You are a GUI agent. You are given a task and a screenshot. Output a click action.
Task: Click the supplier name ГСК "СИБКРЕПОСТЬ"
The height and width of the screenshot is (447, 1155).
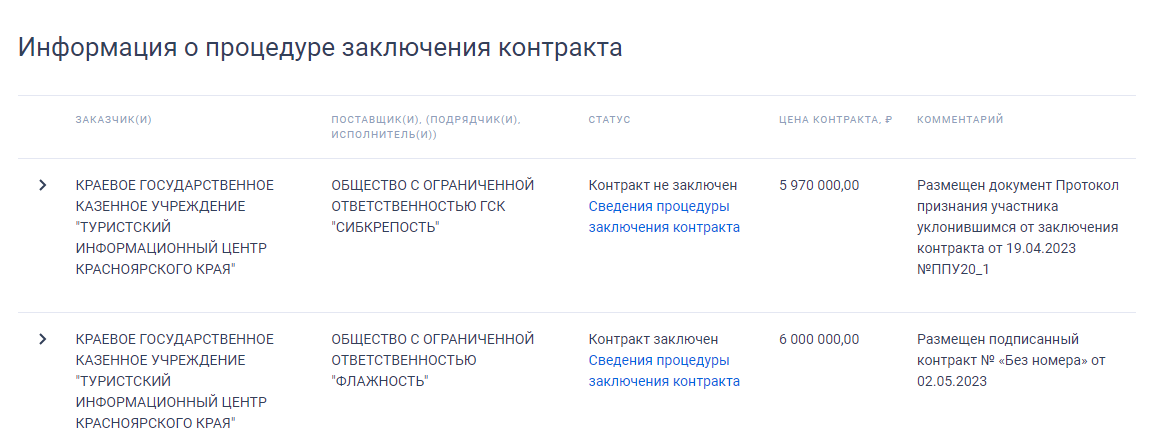tap(432, 206)
